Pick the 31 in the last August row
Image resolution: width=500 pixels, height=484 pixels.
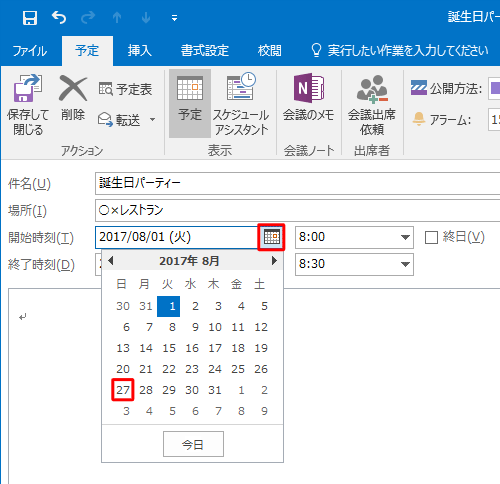(215, 390)
